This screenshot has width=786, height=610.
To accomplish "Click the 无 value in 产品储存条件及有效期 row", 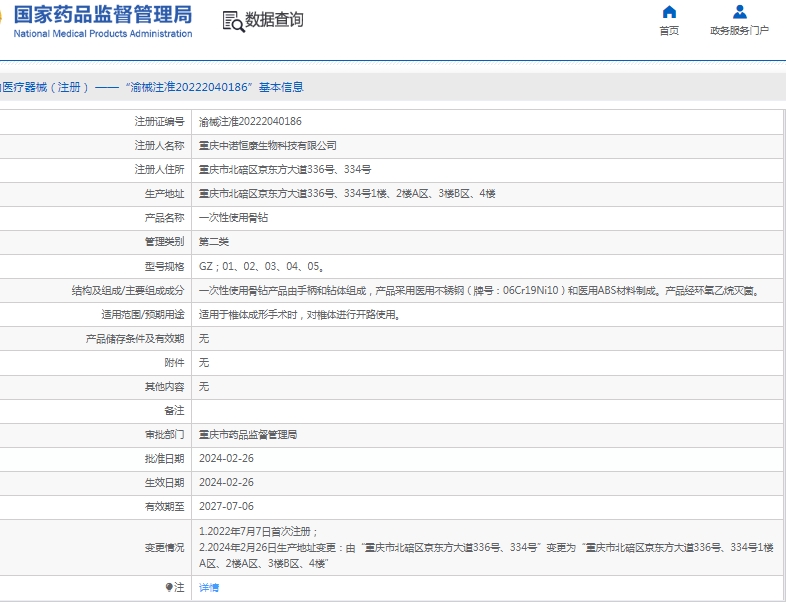I will tap(204, 339).
